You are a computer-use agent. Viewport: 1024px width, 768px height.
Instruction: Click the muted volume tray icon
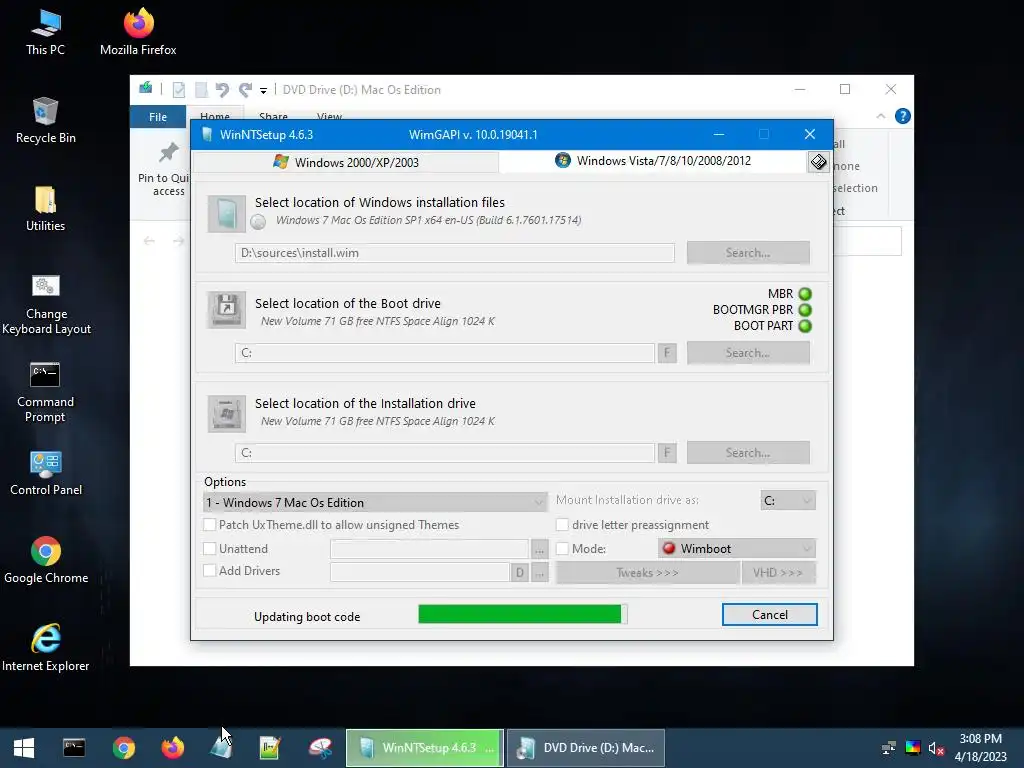tap(936, 748)
